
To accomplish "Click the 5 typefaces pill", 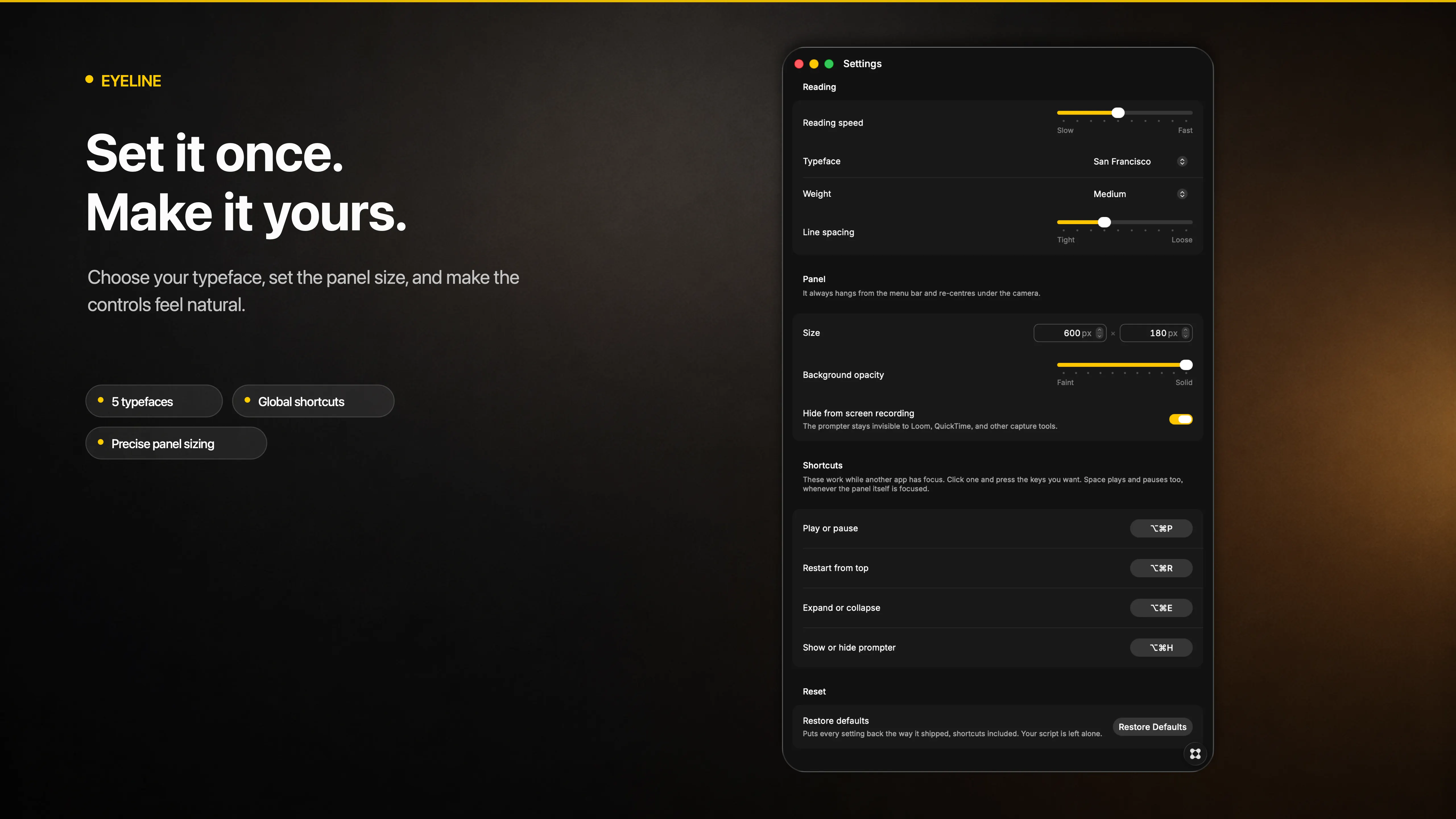I will [154, 401].
